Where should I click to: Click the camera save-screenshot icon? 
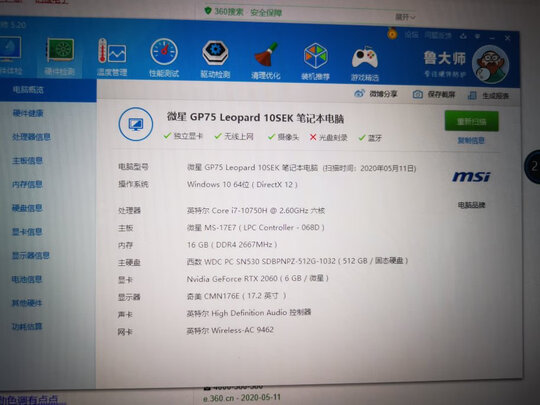(x=417, y=94)
